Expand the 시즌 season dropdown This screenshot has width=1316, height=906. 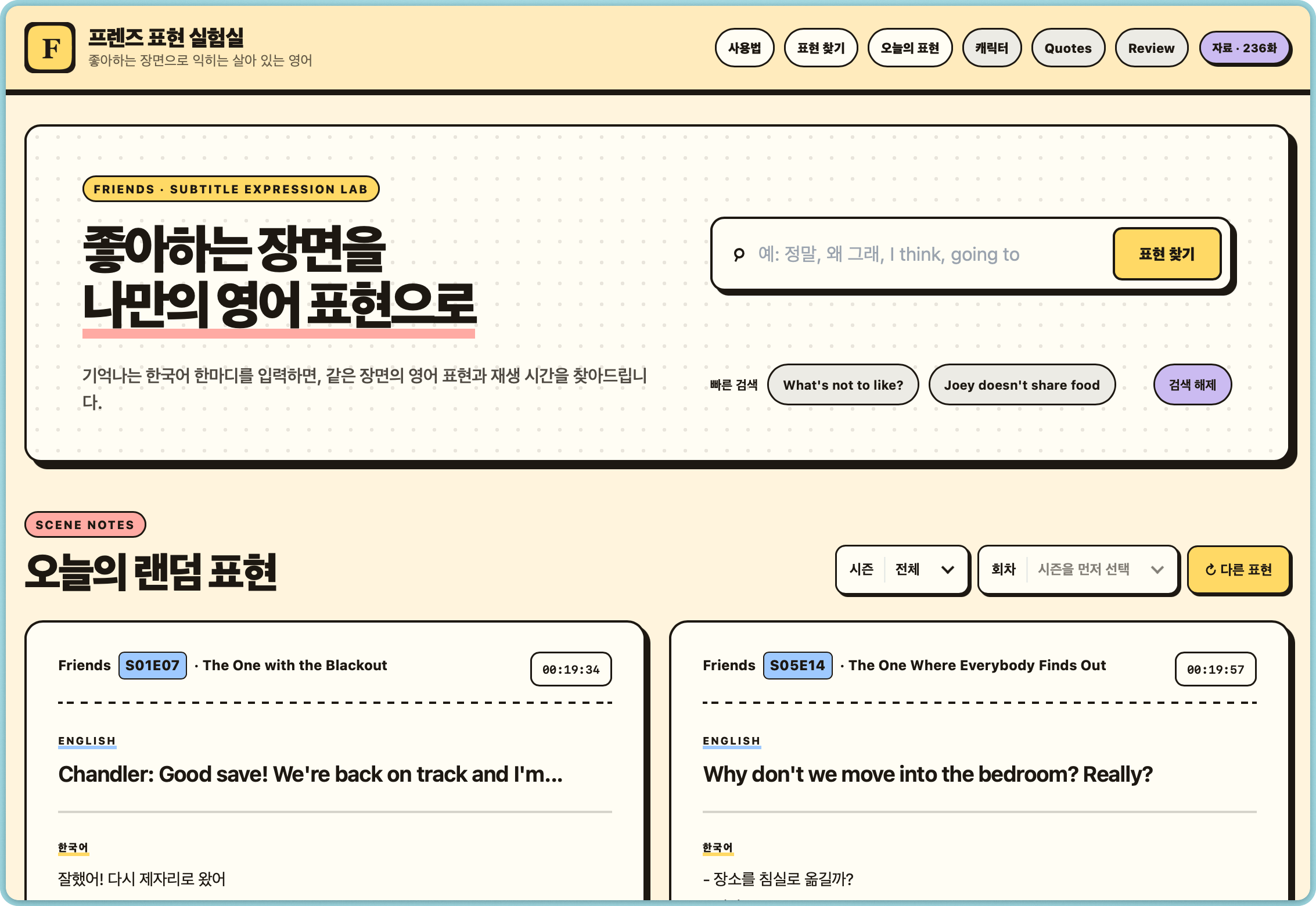pos(902,569)
